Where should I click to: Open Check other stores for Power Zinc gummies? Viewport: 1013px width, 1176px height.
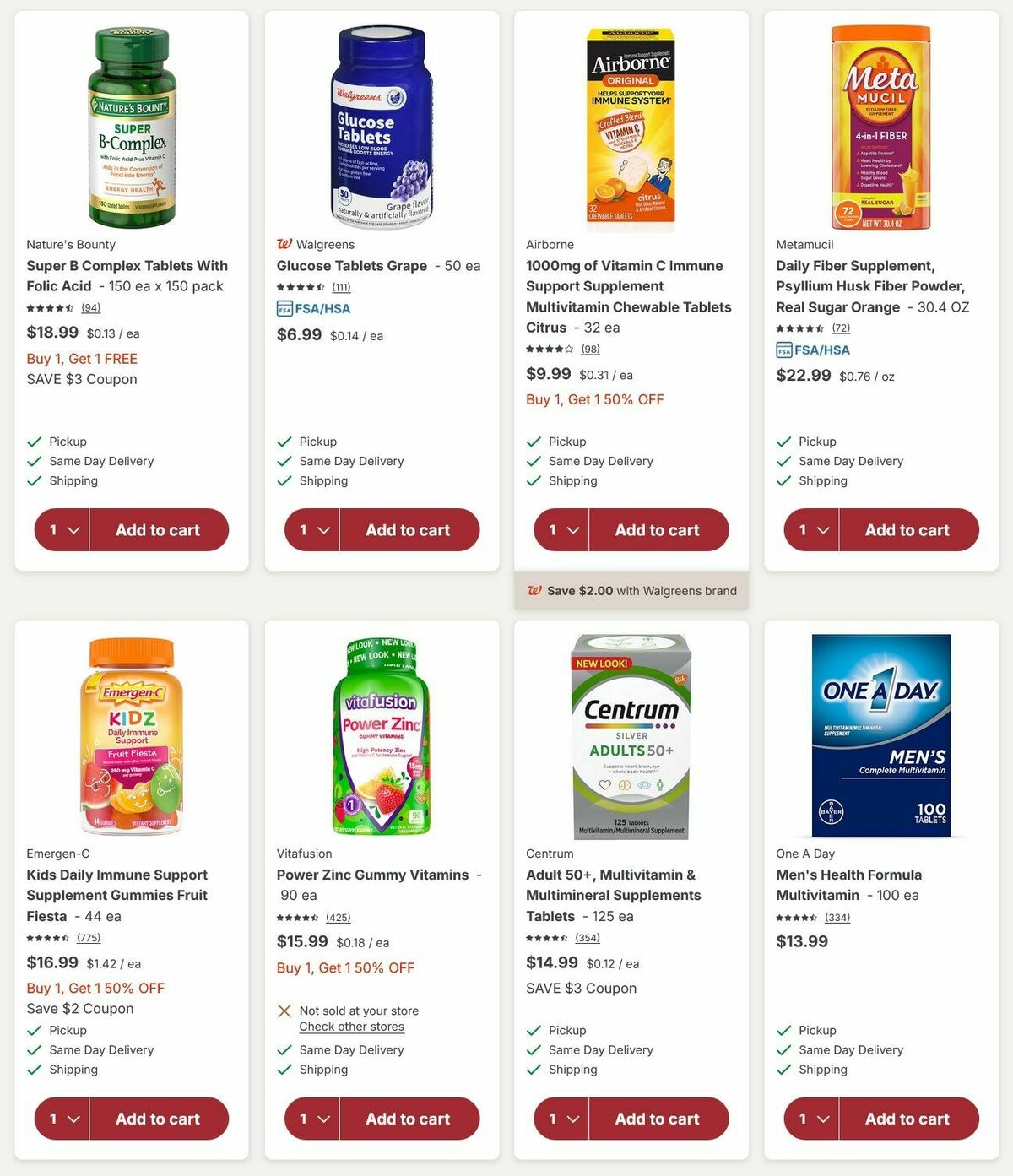(351, 1027)
